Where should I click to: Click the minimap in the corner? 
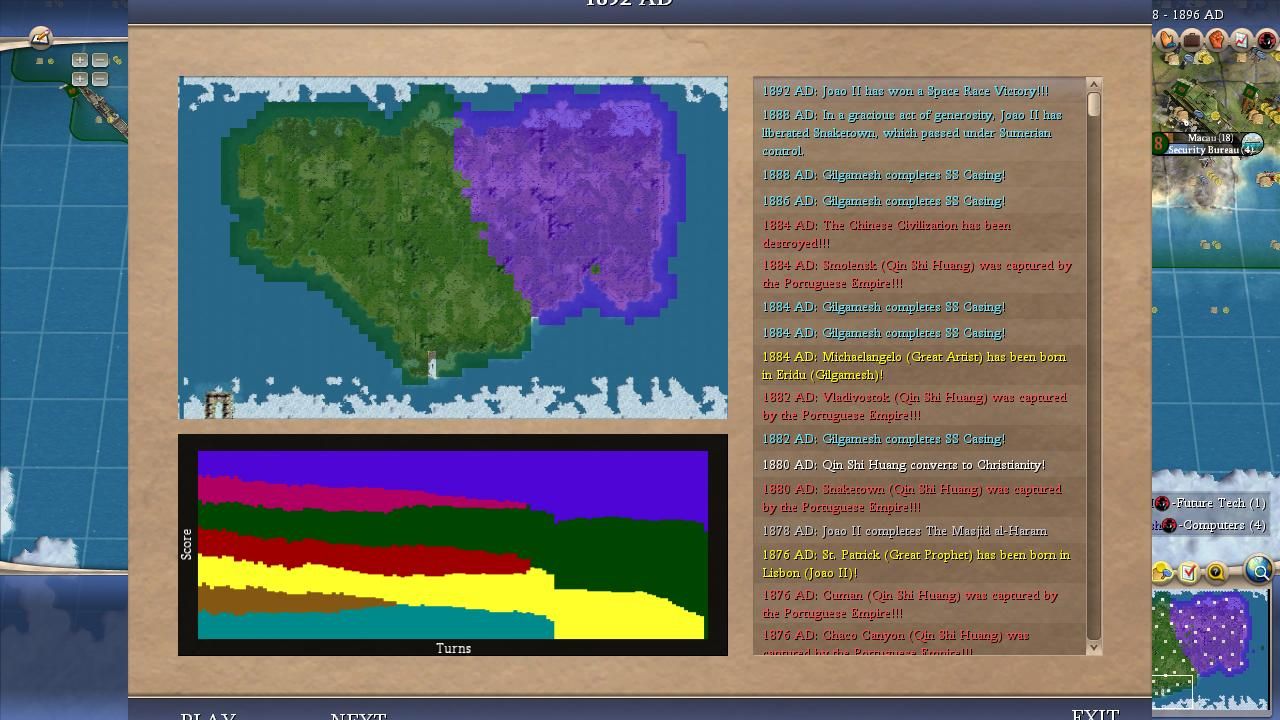(x=1211, y=648)
